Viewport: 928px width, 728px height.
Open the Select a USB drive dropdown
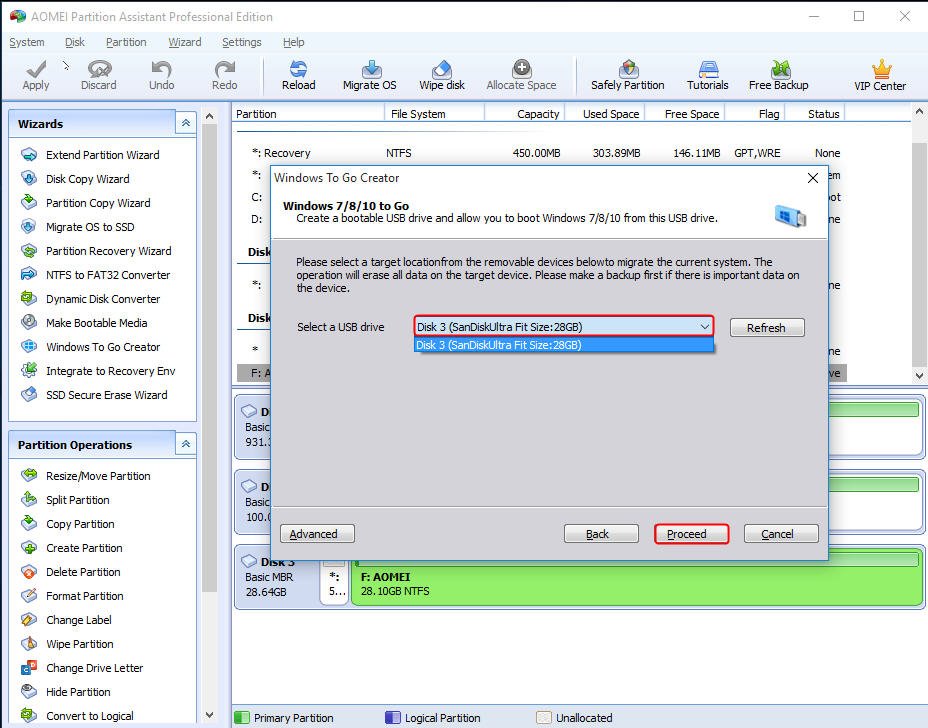click(x=563, y=327)
